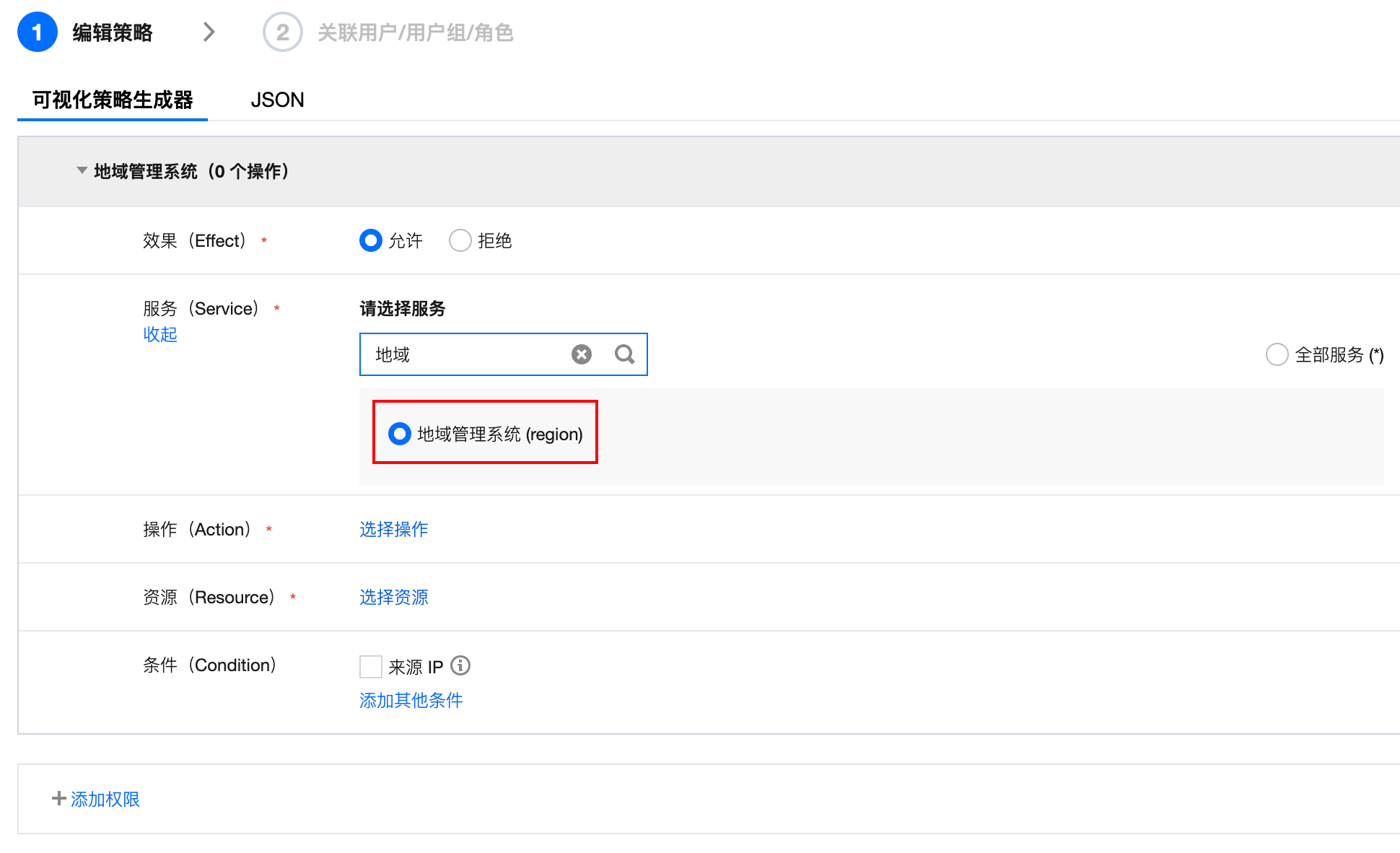Screen dimensions: 1400x853
Task: Click the magnifier search icon
Action: [624, 354]
